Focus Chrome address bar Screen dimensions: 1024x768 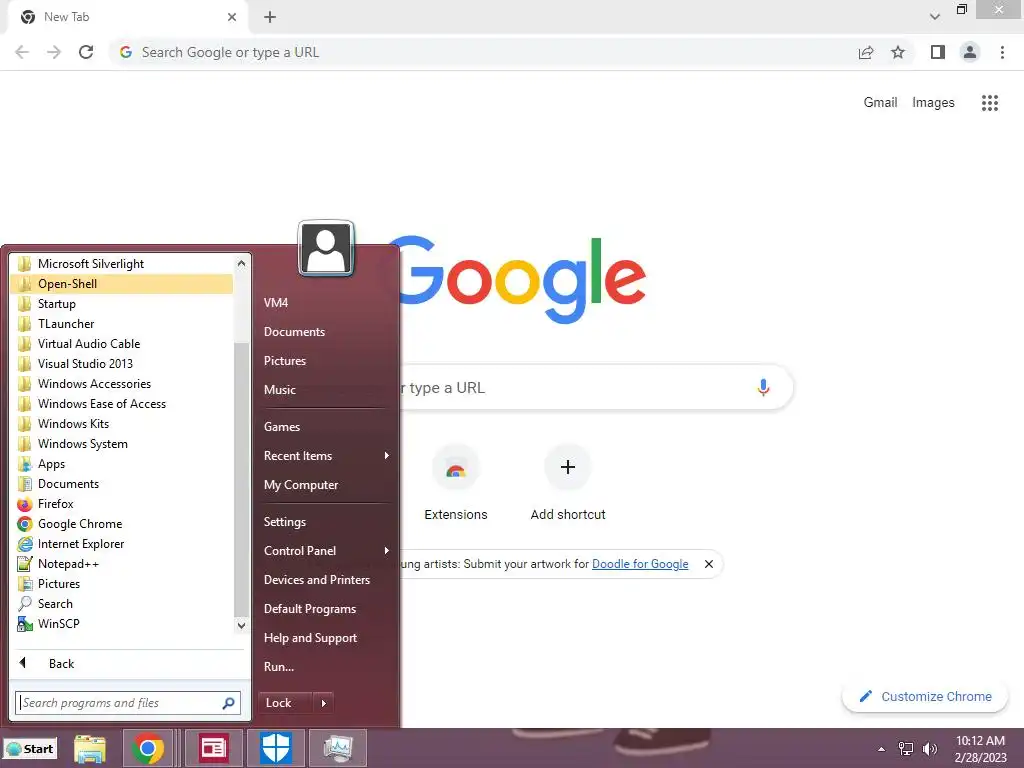coord(483,52)
